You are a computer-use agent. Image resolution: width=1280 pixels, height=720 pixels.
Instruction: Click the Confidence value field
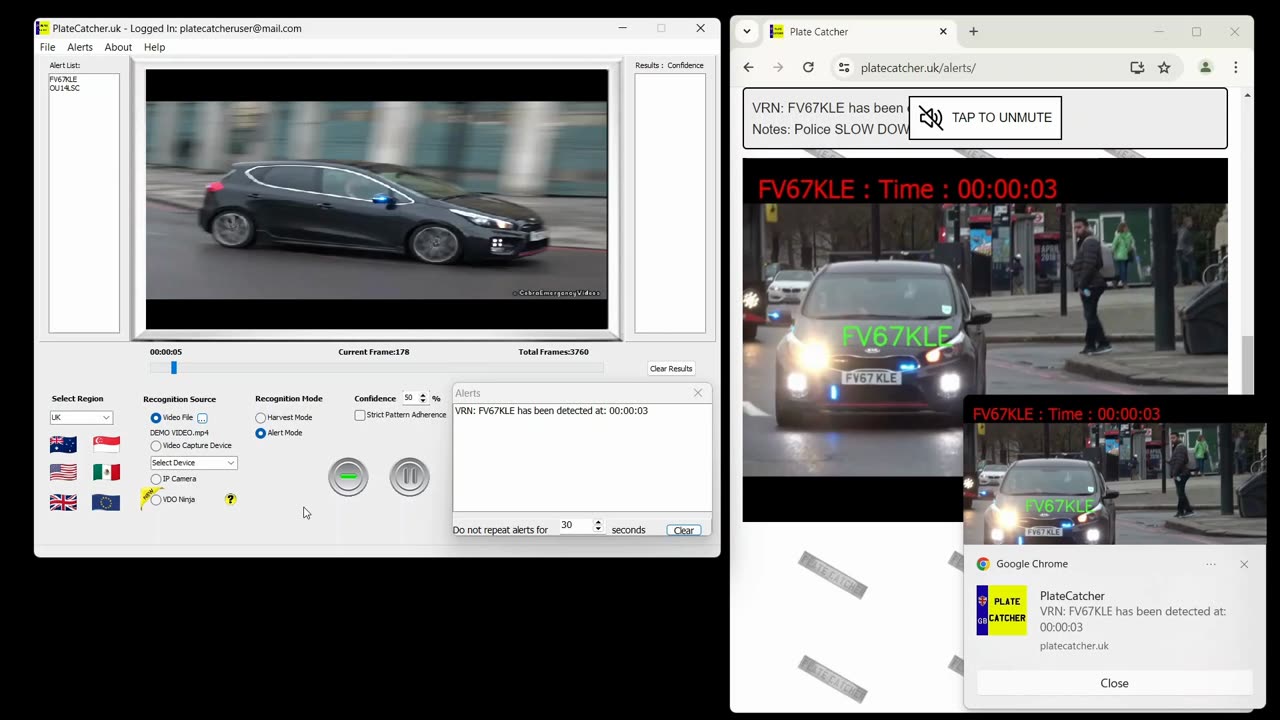click(409, 398)
